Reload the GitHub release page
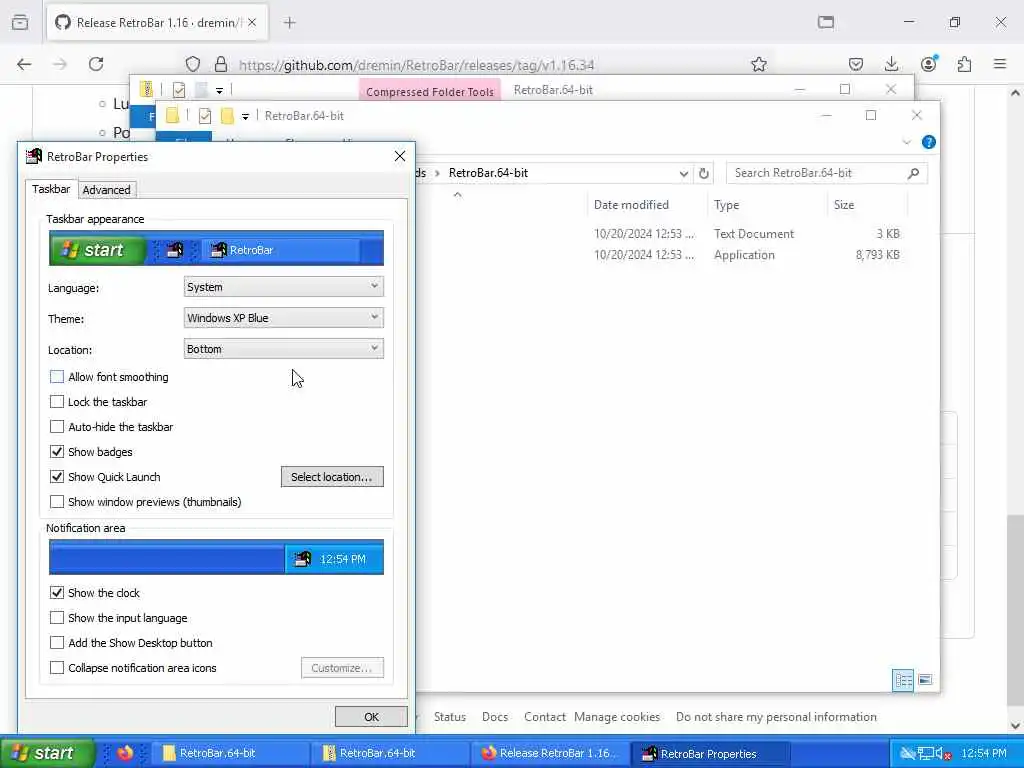 (96, 64)
